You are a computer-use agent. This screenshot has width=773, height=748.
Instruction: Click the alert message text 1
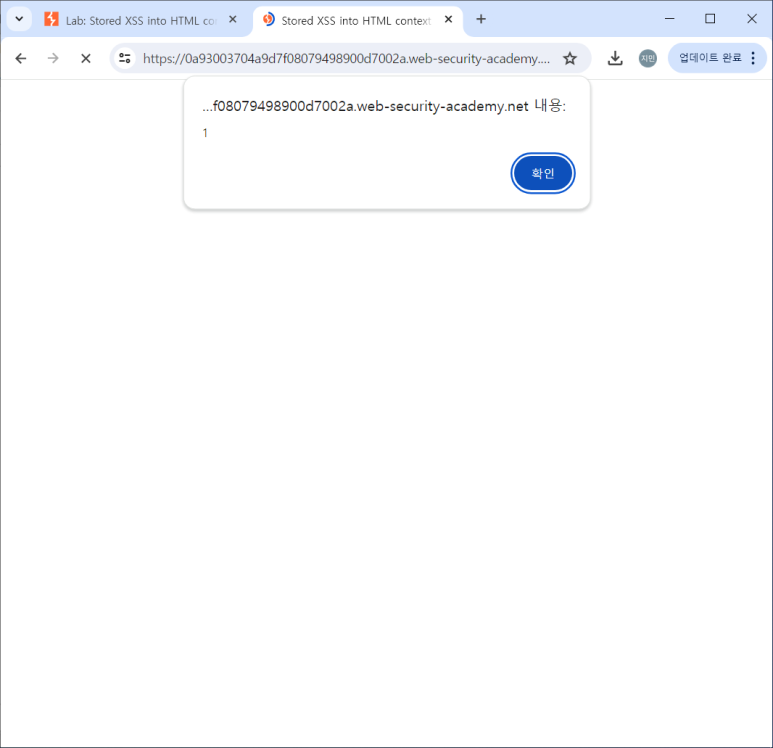tap(205, 133)
